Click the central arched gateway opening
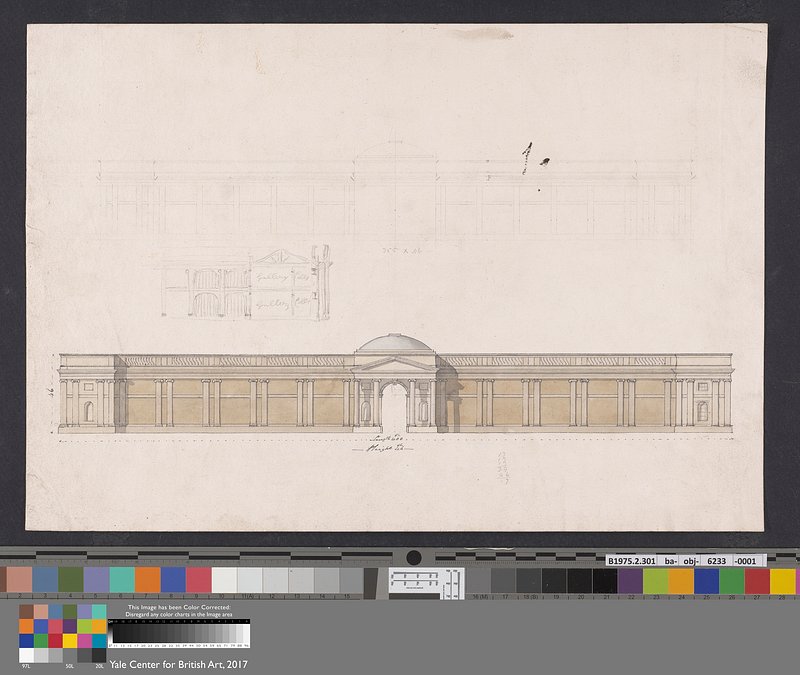 [394, 405]
